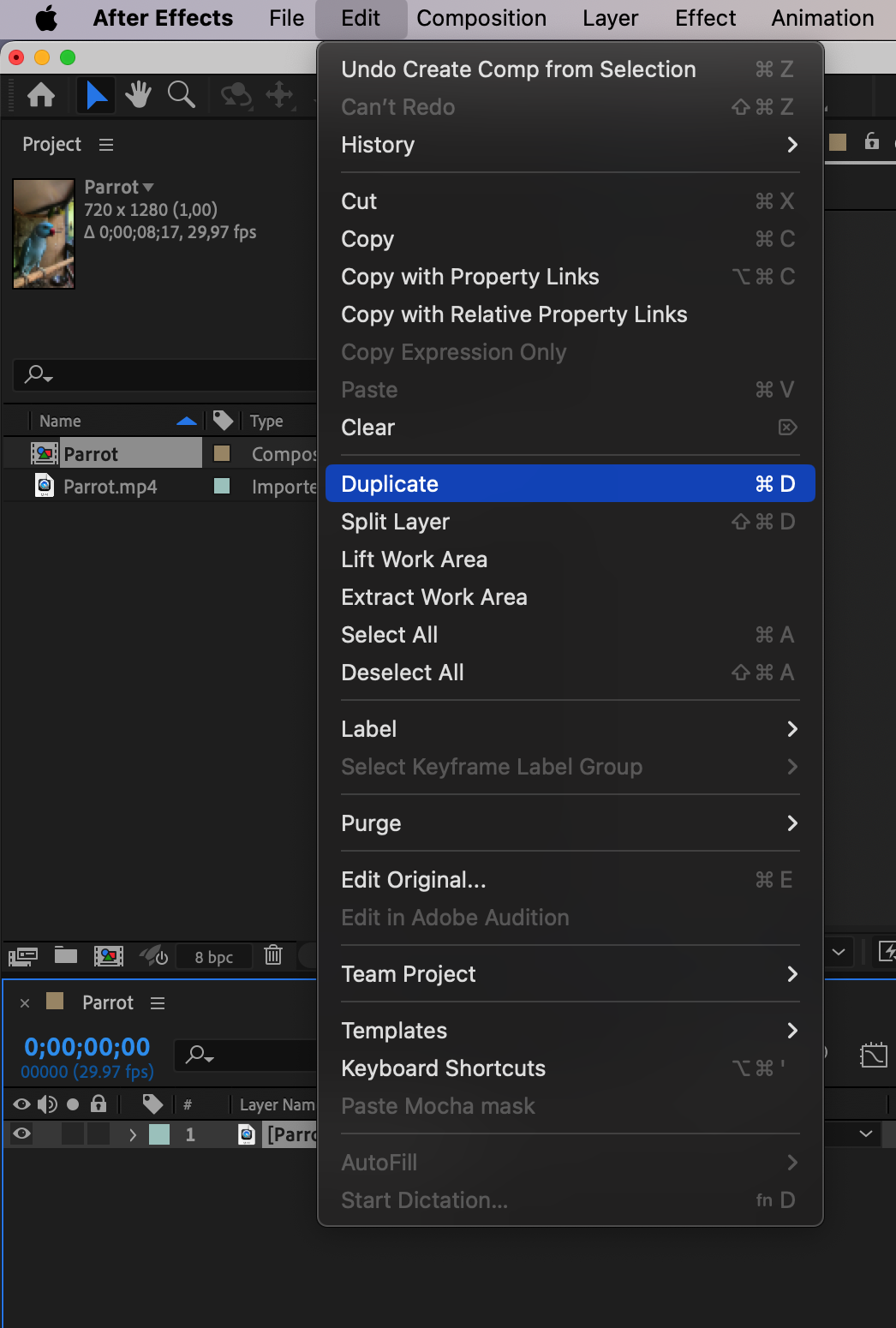Click the Video eye column header icon

point(22,1104)
